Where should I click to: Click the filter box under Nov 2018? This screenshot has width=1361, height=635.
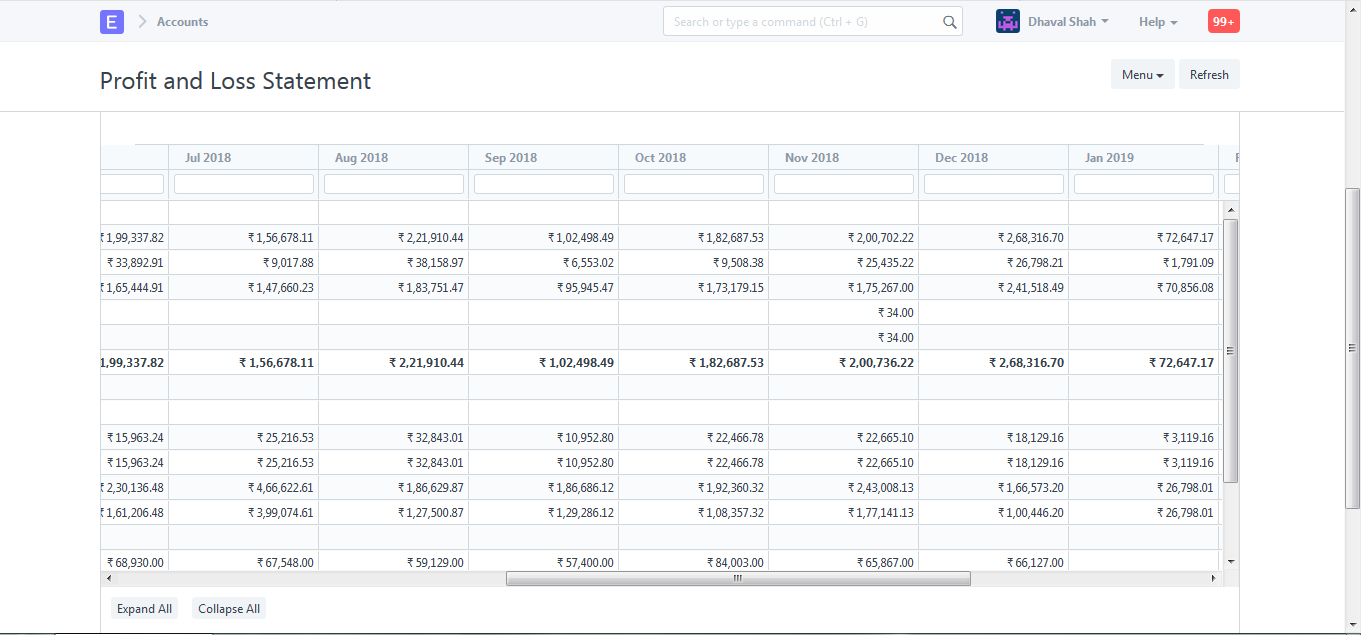844,184
